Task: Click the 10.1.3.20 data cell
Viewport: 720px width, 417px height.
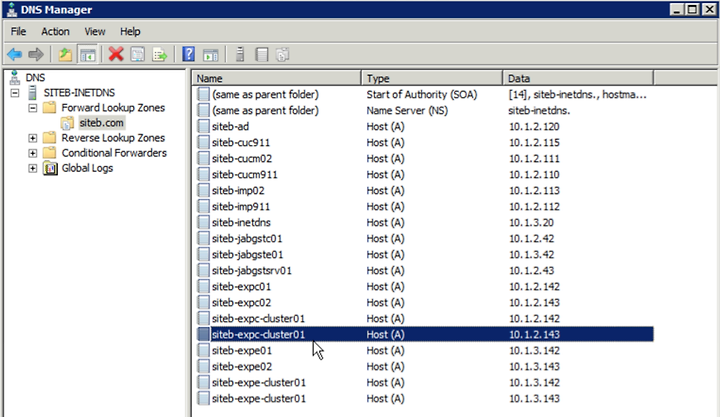Action: [531, 223]
